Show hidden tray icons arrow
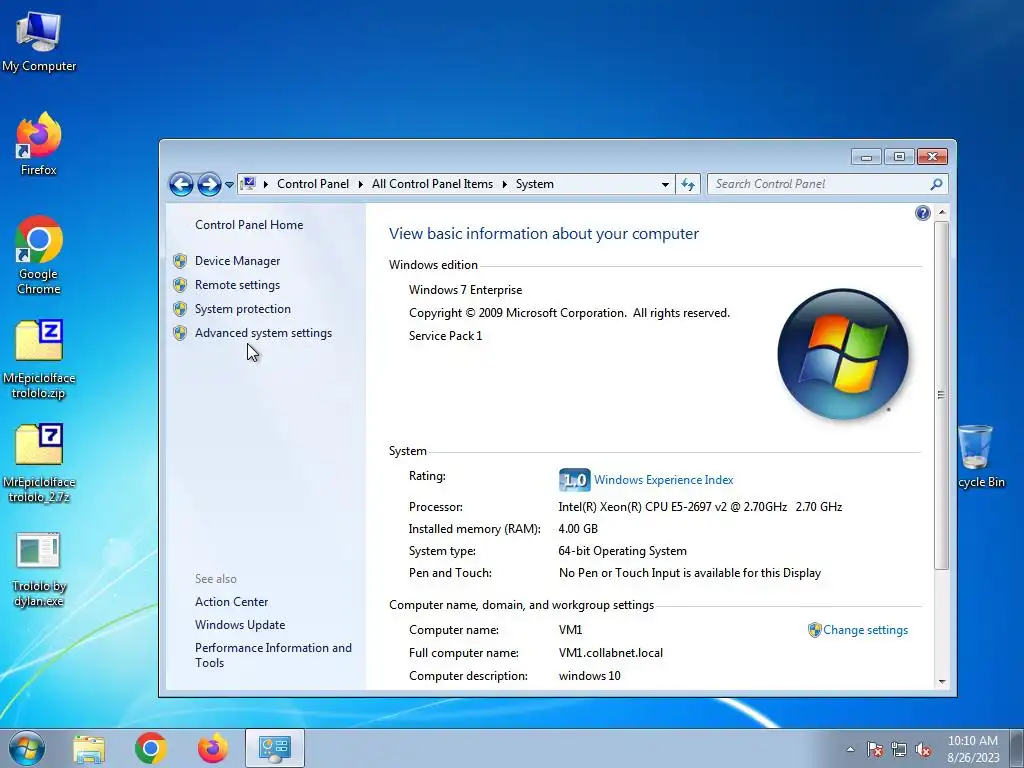 850,750
